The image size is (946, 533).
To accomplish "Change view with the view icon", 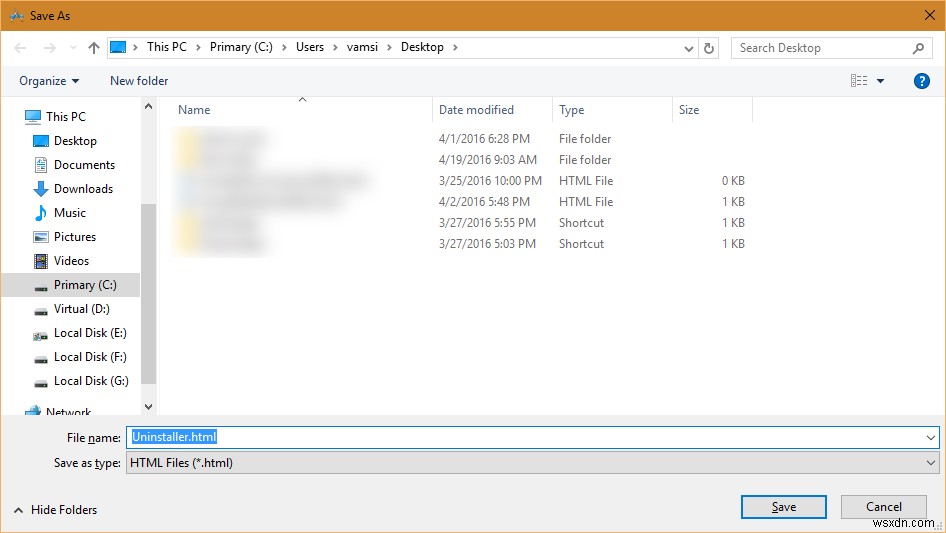I will 859,80.
